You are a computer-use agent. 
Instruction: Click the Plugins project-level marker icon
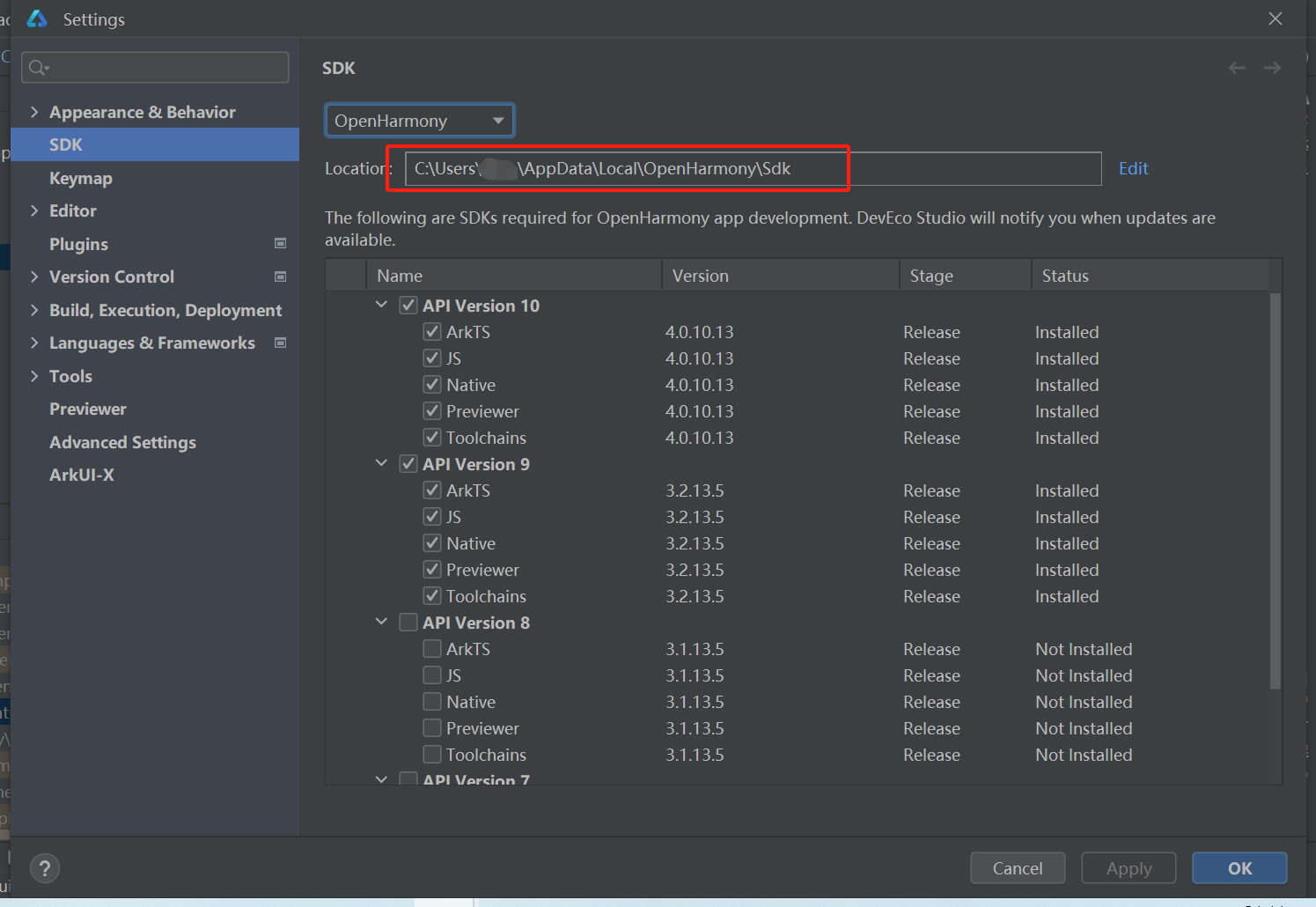point(281,244)
